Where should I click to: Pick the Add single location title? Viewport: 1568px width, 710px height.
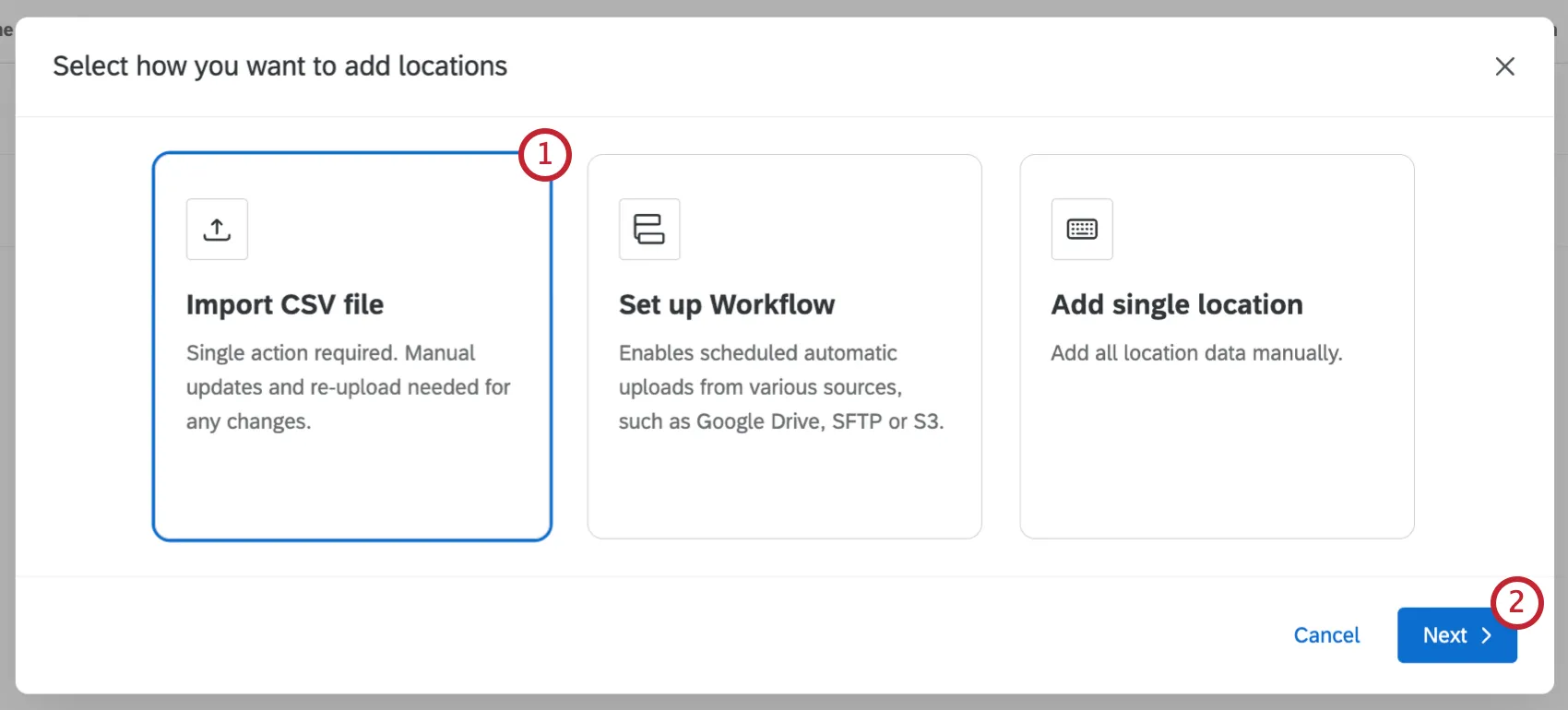pos(1177,304)
